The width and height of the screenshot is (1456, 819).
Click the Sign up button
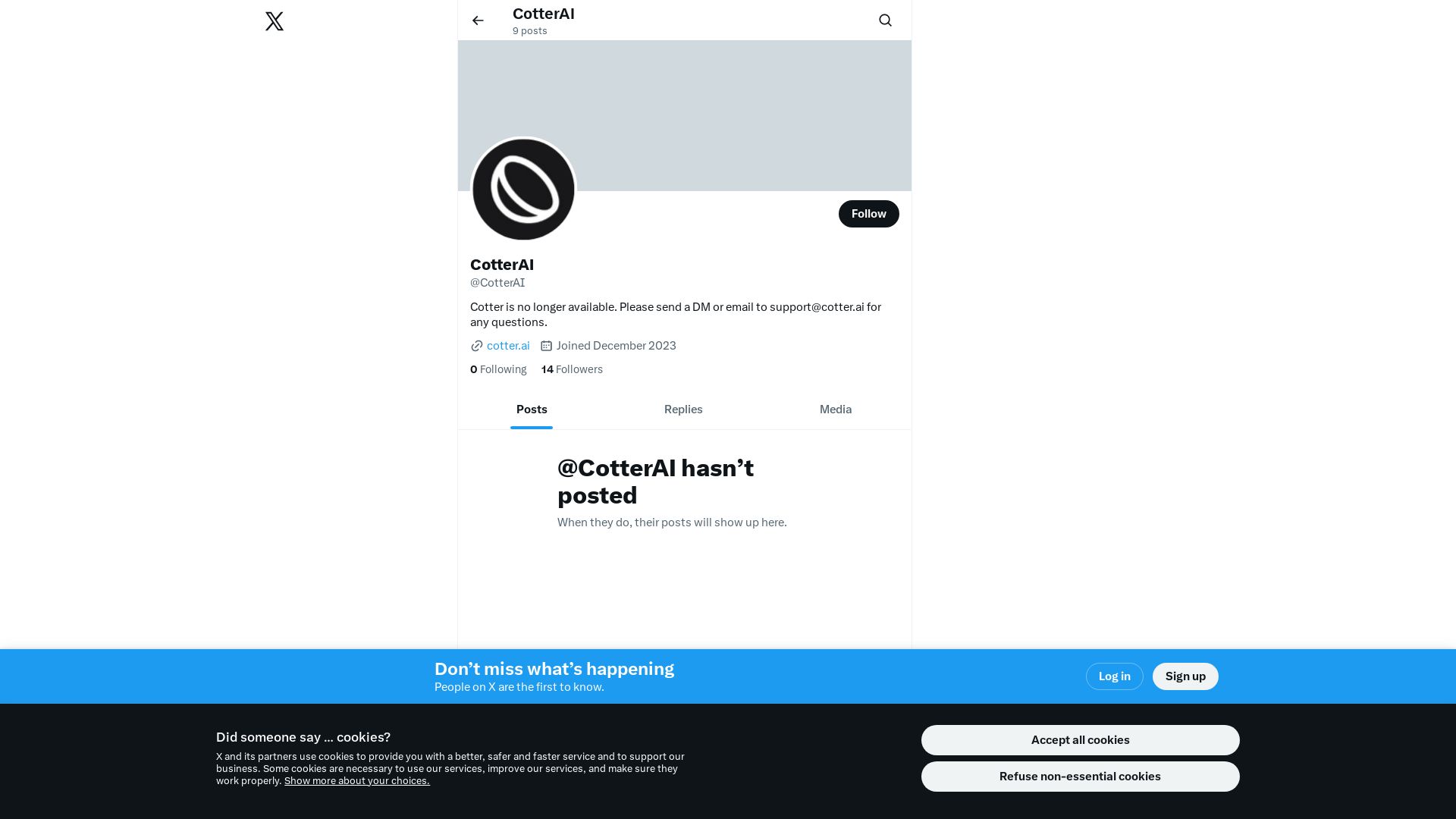(1185, 676)
